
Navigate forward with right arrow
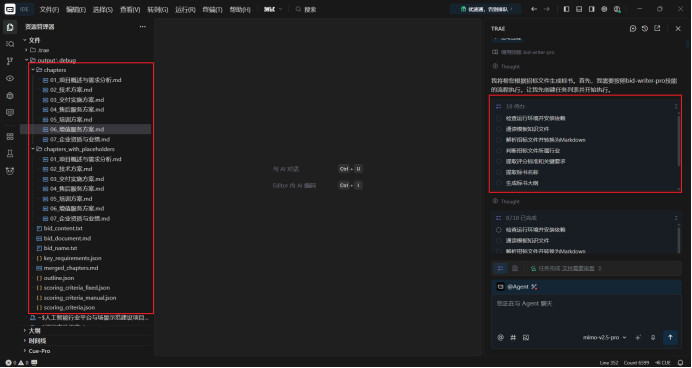pyautogui.click(x=547, y=9)
